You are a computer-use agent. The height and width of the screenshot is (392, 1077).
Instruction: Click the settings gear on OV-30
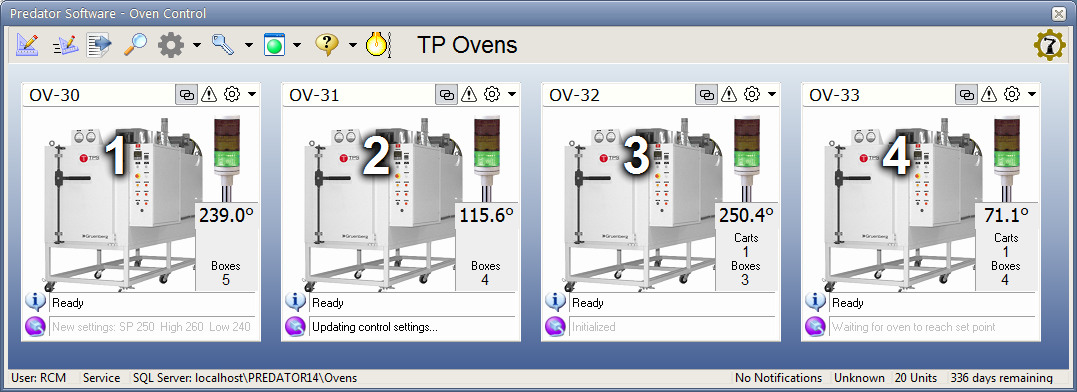point(232,94)
